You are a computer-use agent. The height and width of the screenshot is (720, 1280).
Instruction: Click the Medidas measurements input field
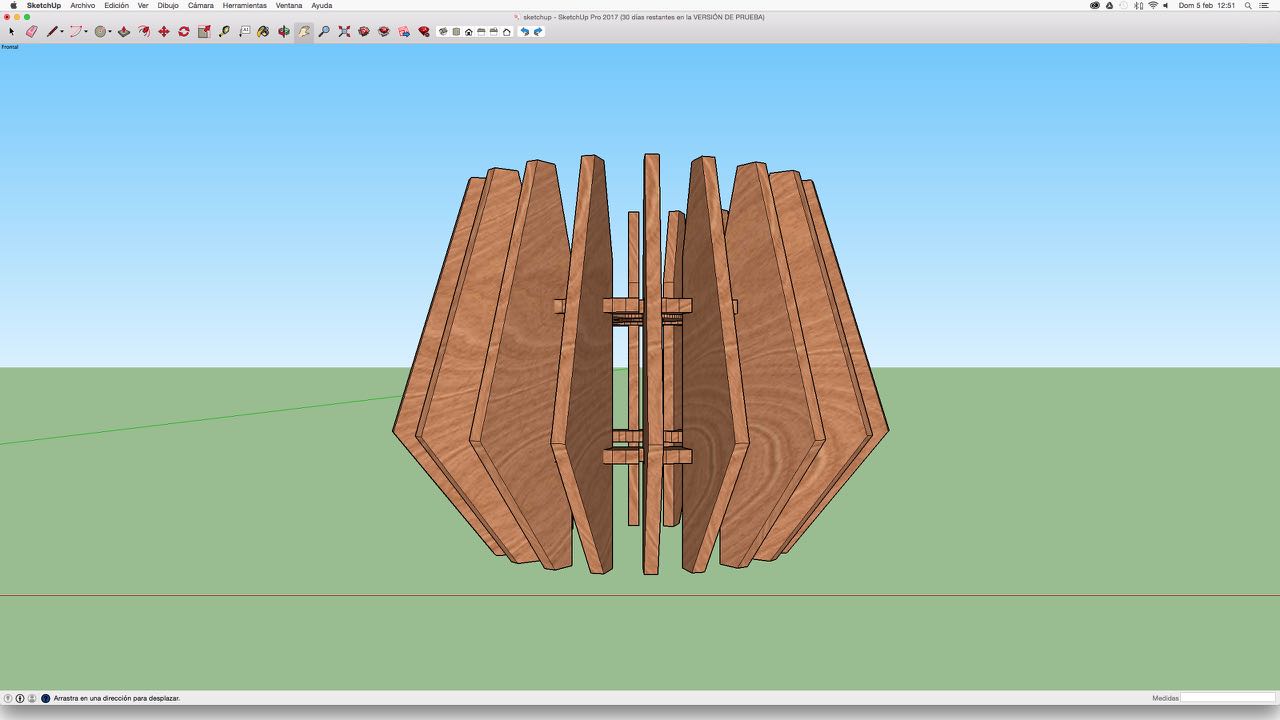[1227, 698]
